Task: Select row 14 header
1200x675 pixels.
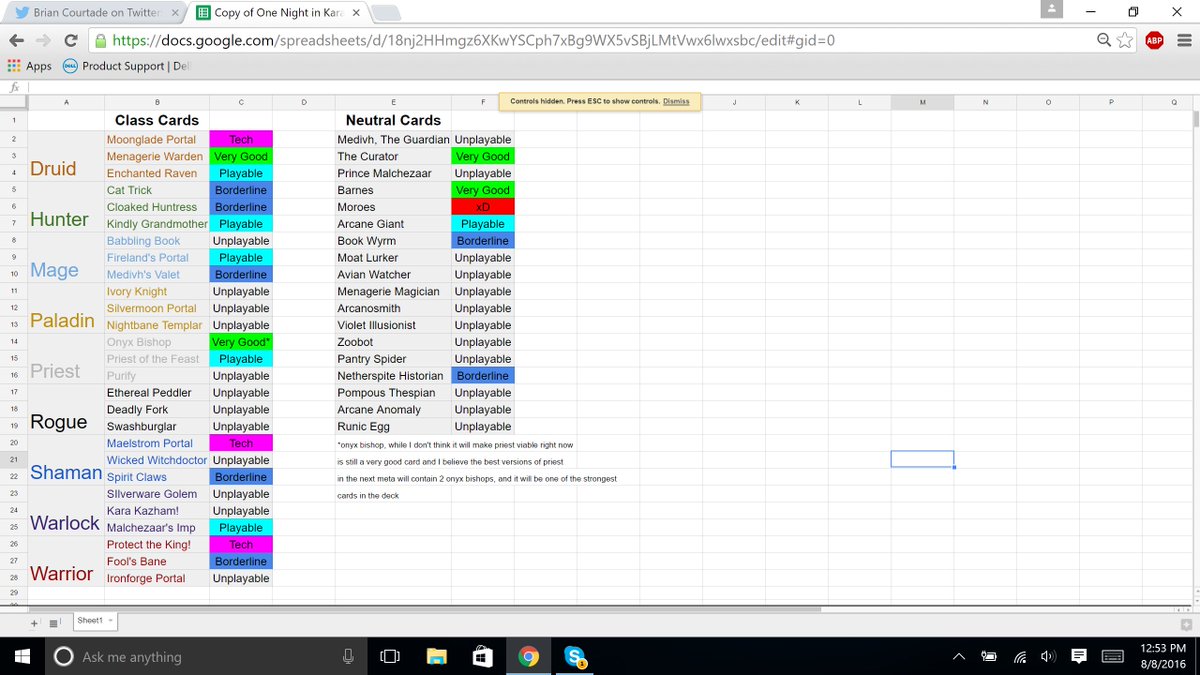Action: [x=14, y=342]
